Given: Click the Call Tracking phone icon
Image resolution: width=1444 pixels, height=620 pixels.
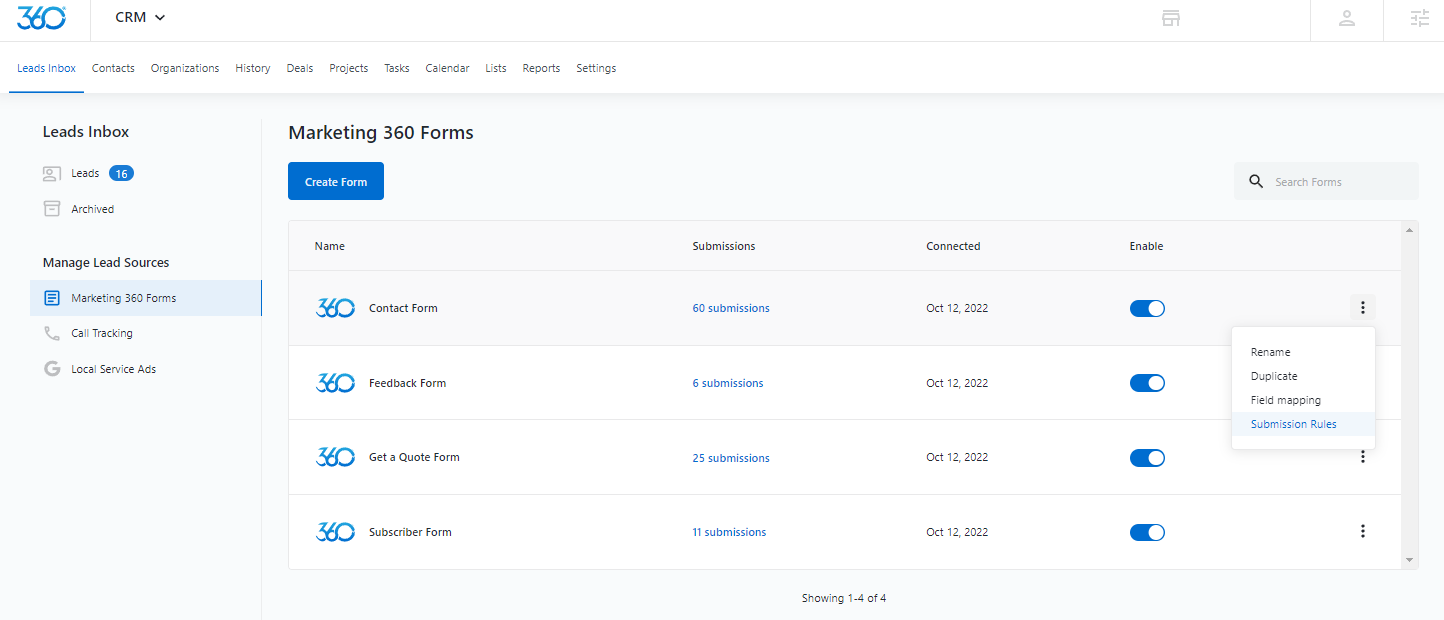Looking at the screenshot, I should (x=52, y=333).
